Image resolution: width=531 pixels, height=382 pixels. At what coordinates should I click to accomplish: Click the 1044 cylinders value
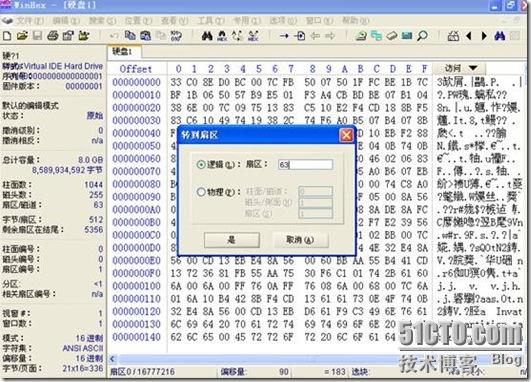click(x=93, y=185)
